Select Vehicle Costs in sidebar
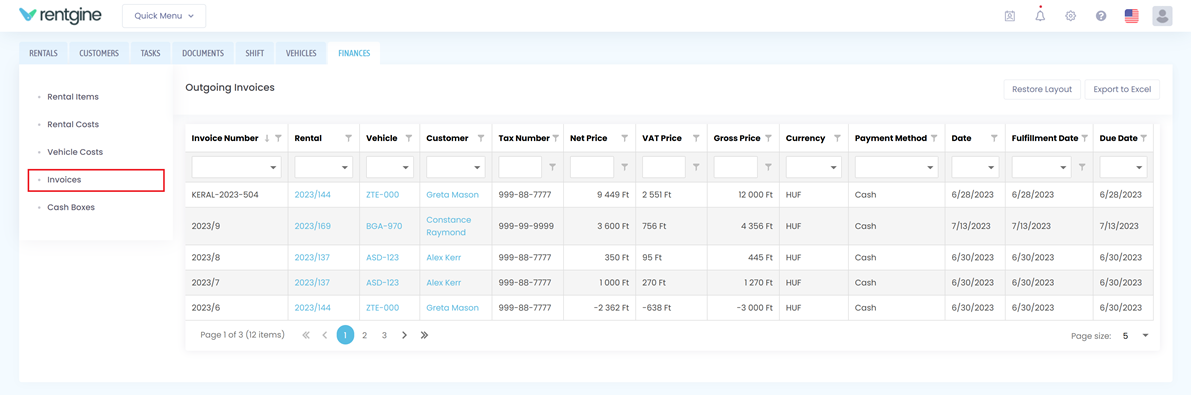This screenshot has width=1191, height=395. (74, 152)
